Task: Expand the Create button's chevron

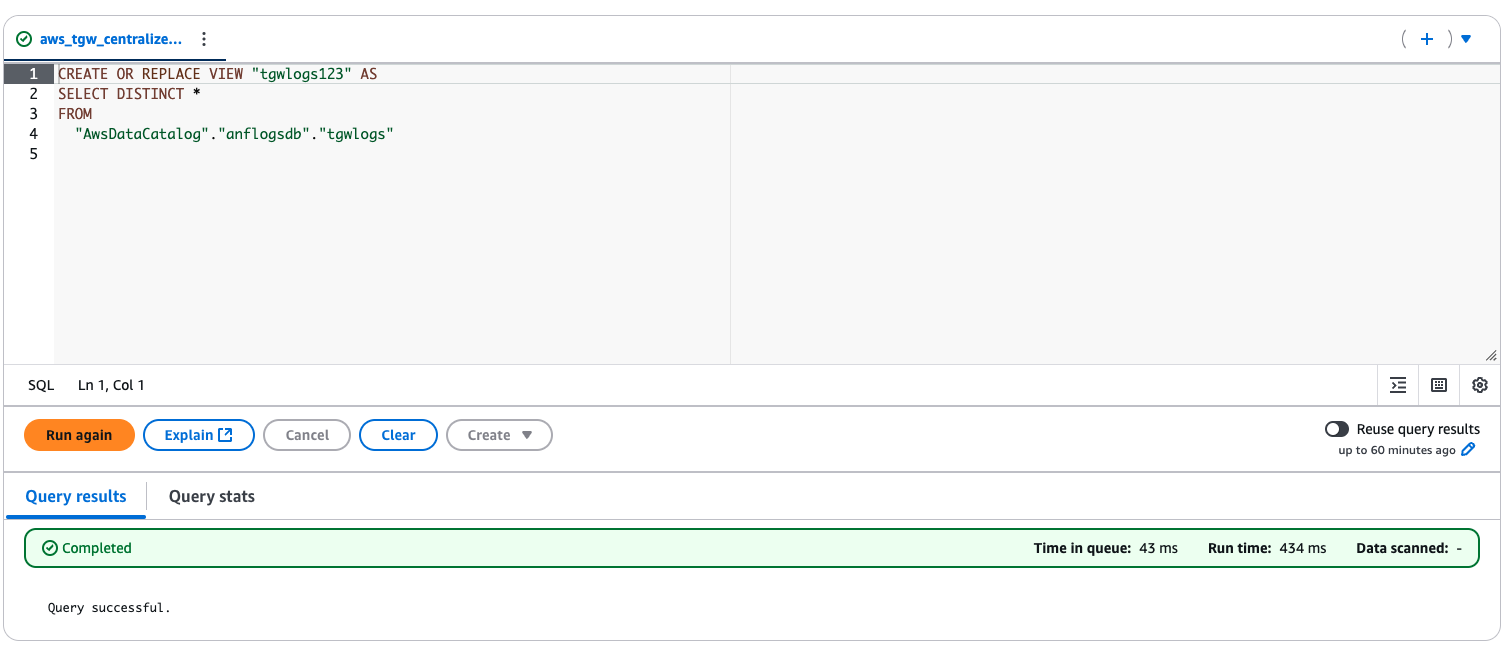Action: coord(527,434)
